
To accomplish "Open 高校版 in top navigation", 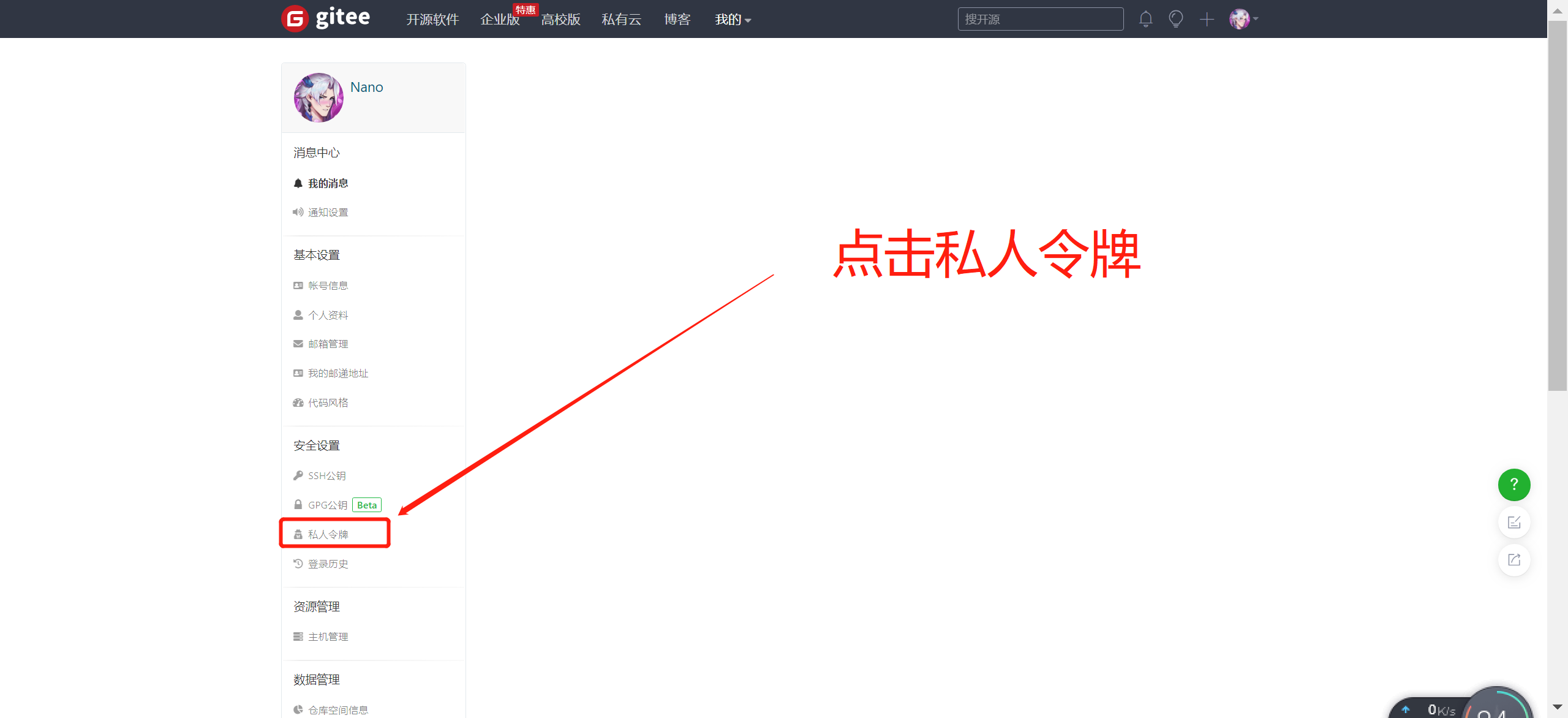I will pyautogui.click(x=560, y=20).
